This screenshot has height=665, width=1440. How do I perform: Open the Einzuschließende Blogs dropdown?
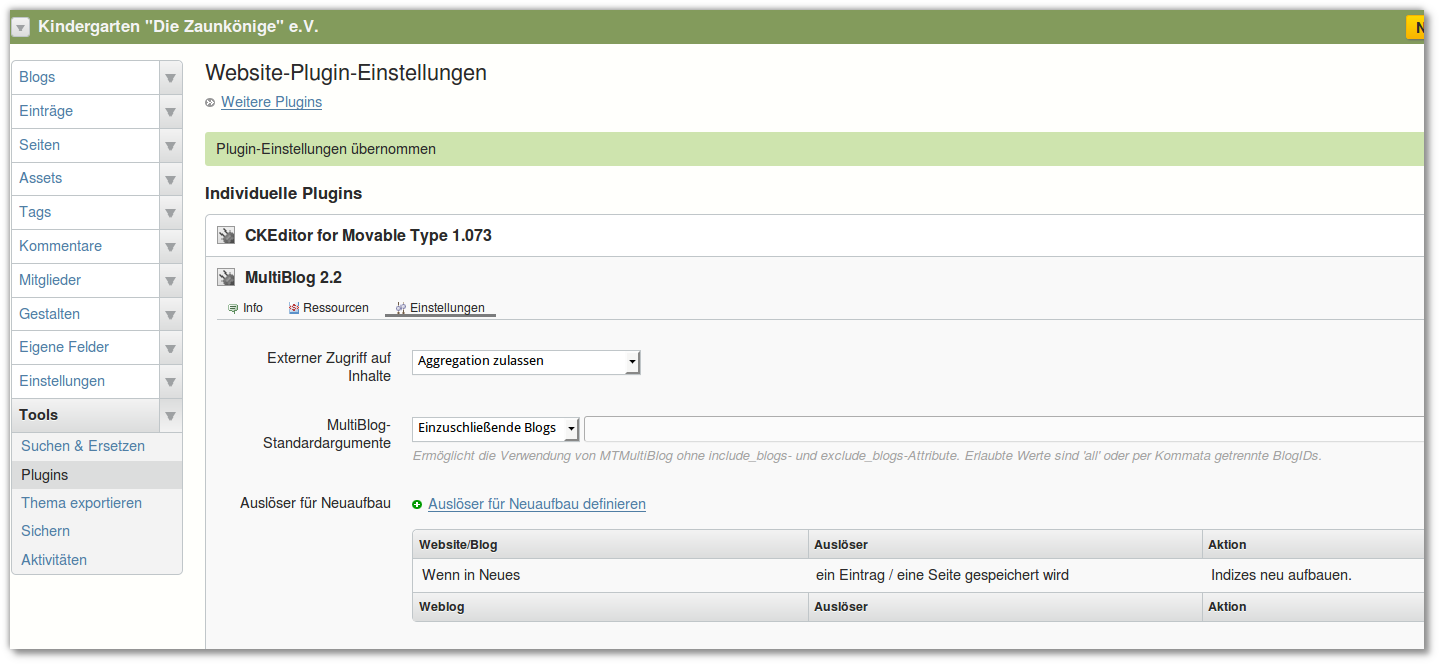point(496,428)
